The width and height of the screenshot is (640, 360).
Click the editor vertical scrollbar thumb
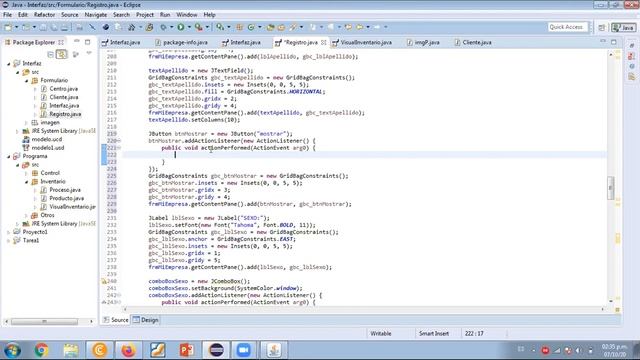(x=611, y=188)
